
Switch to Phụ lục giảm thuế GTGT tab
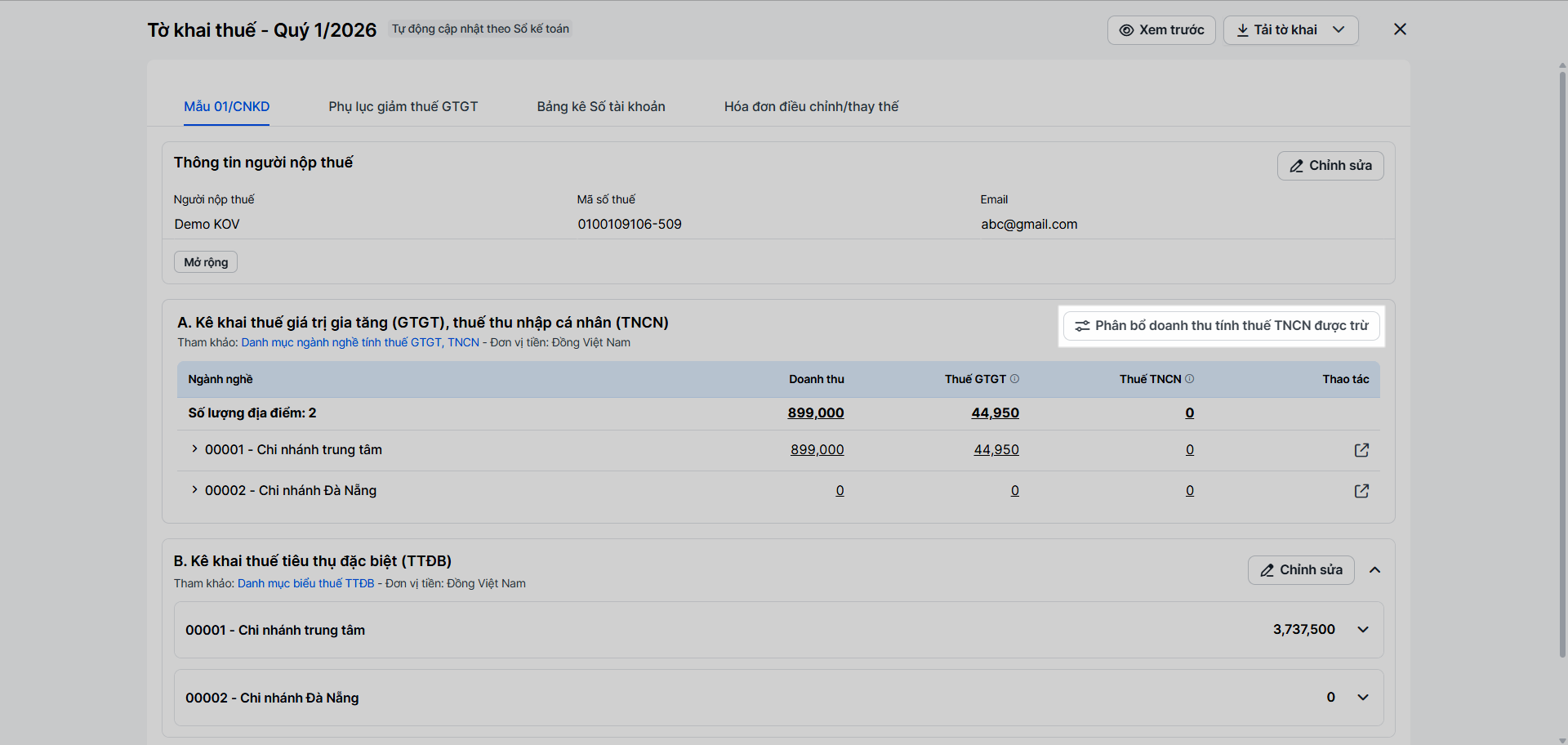(403, 107)
